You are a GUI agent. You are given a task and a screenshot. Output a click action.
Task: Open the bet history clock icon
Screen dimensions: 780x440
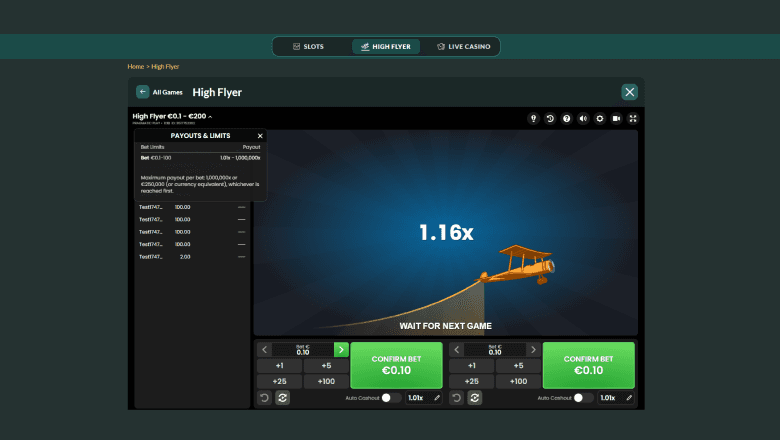pos(550,118)
